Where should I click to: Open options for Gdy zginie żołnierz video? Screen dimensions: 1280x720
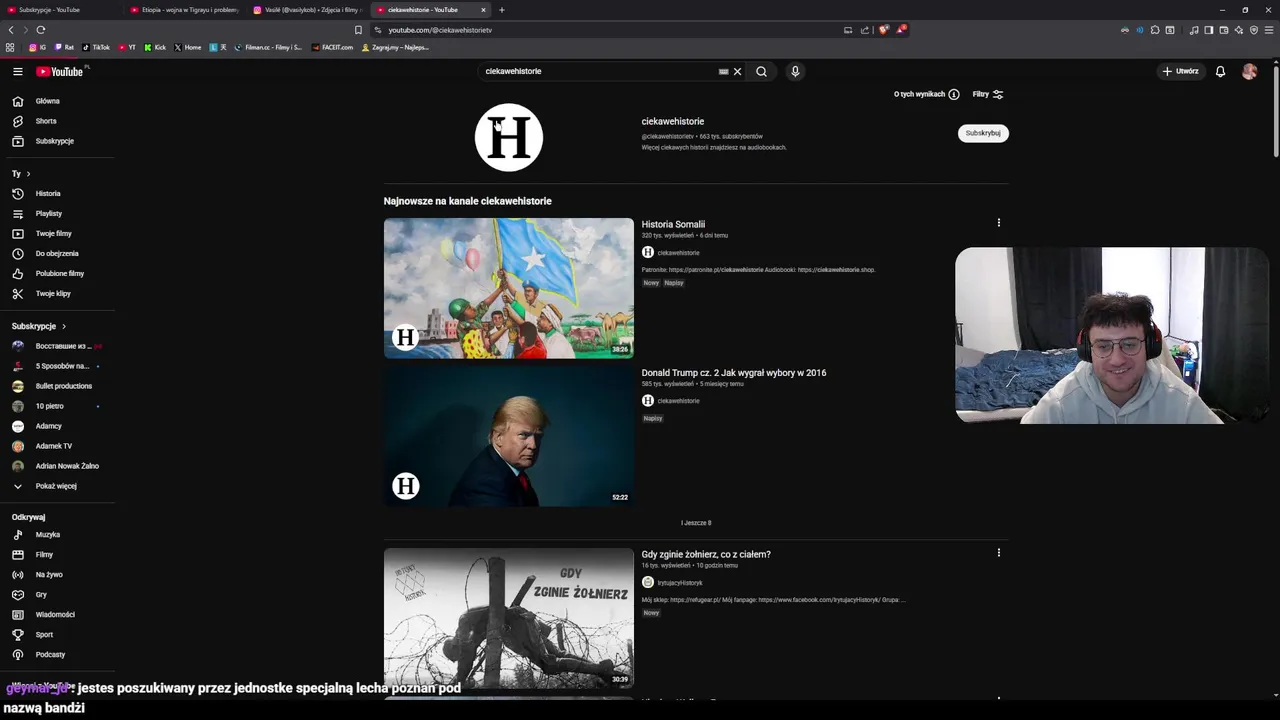(x=998, y=553)
